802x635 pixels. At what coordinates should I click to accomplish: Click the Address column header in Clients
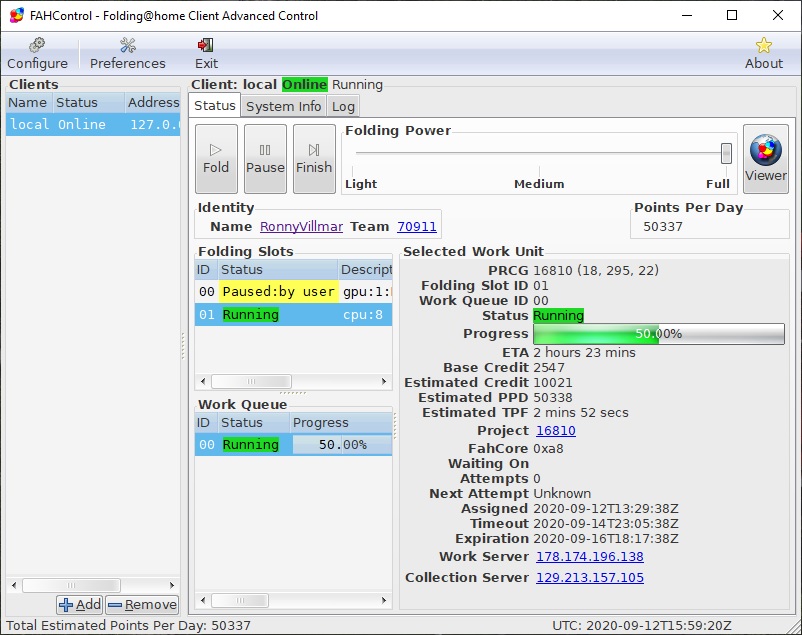[x=152, y=102]
